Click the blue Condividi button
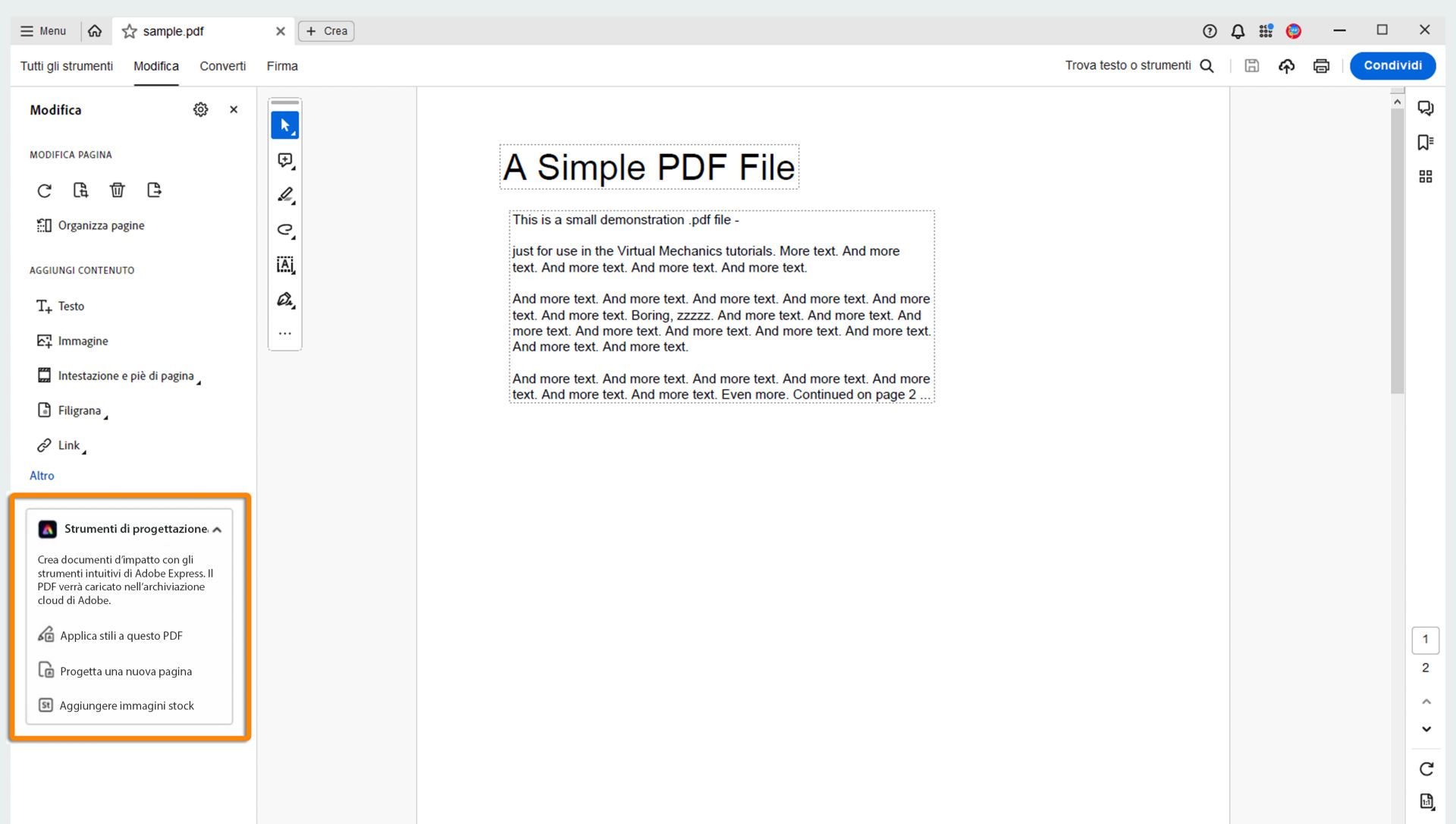The height and width of the screenshot is (824, 1456). [x=1392, y=65]
